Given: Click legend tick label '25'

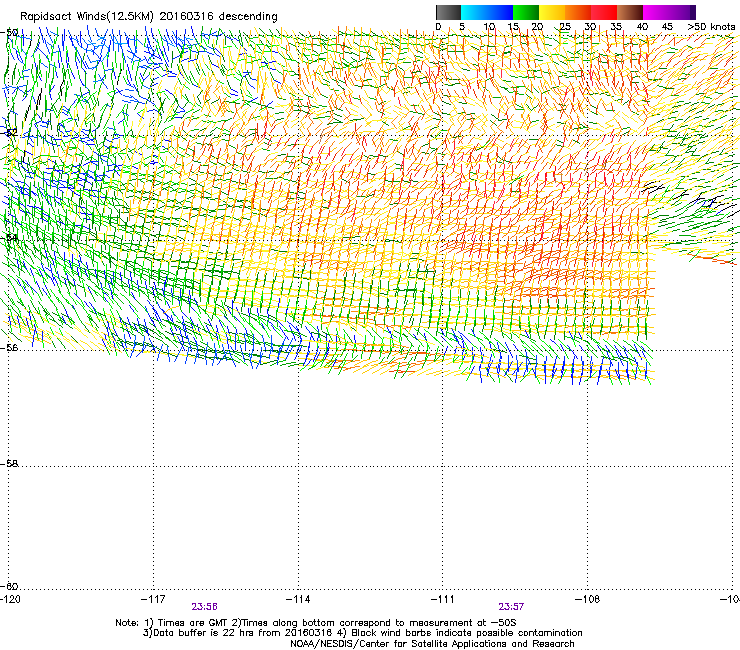Looking at the screenshot, I should [x=565, y=27].
